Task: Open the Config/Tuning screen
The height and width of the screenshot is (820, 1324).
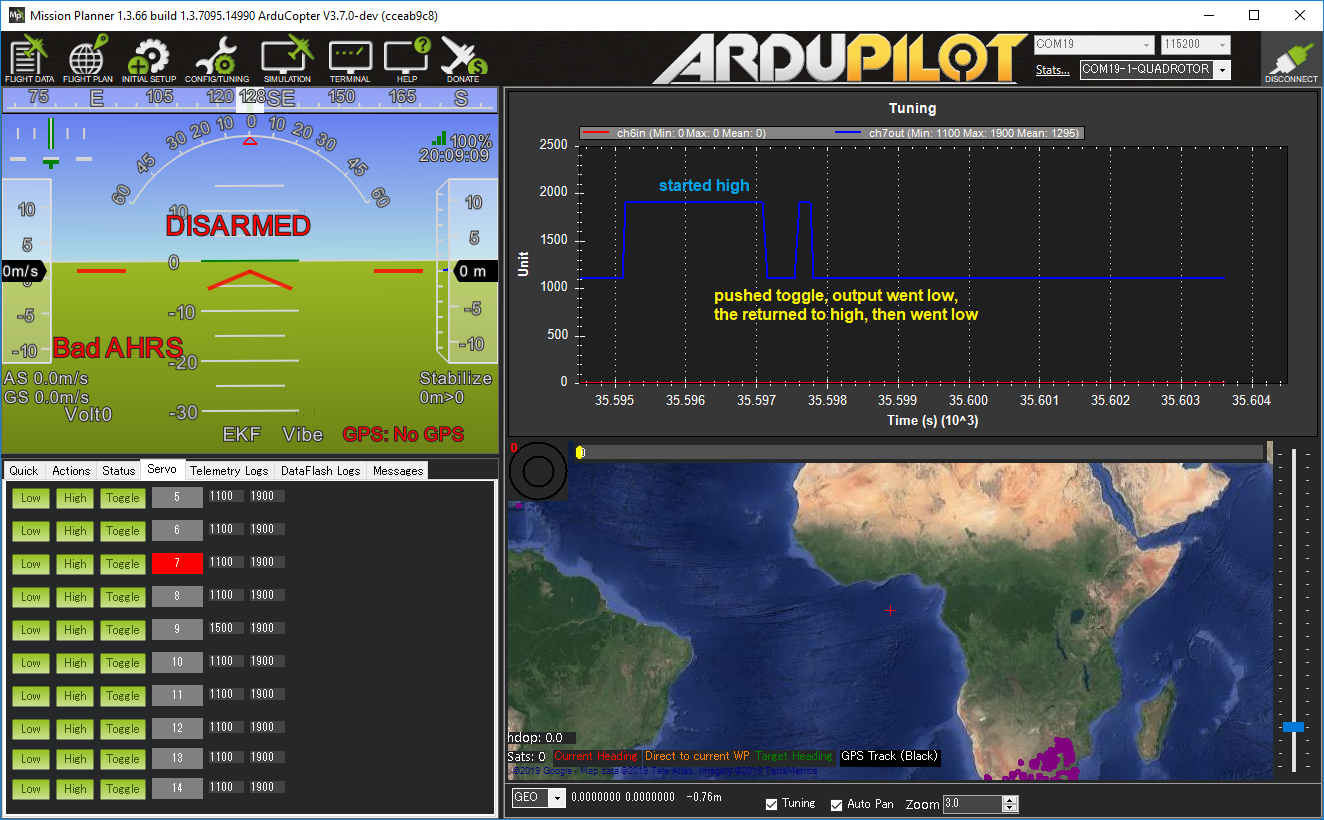Action: tap(216, 60)
